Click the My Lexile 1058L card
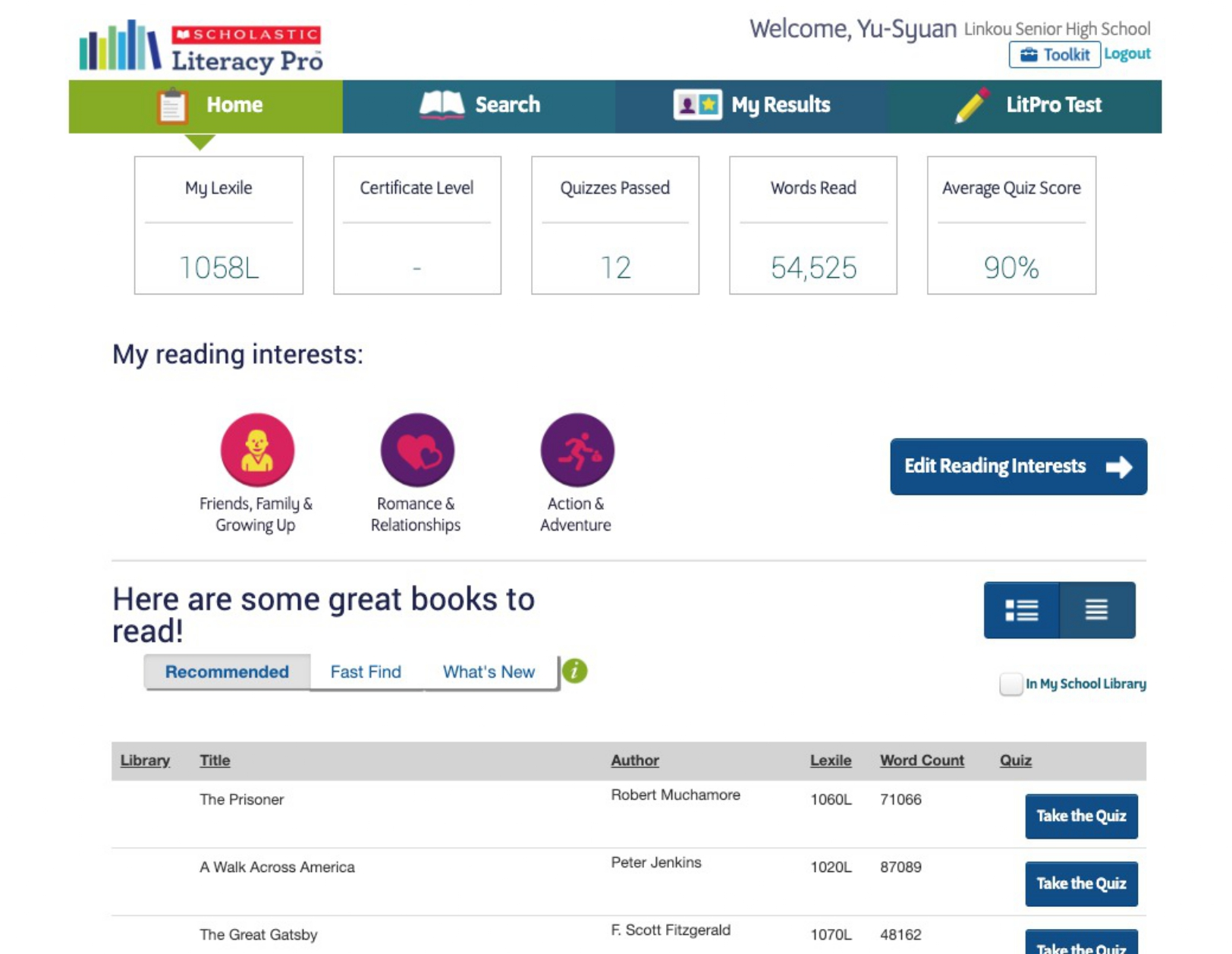This screenshot has width=1232, height=954. [218, 225]
